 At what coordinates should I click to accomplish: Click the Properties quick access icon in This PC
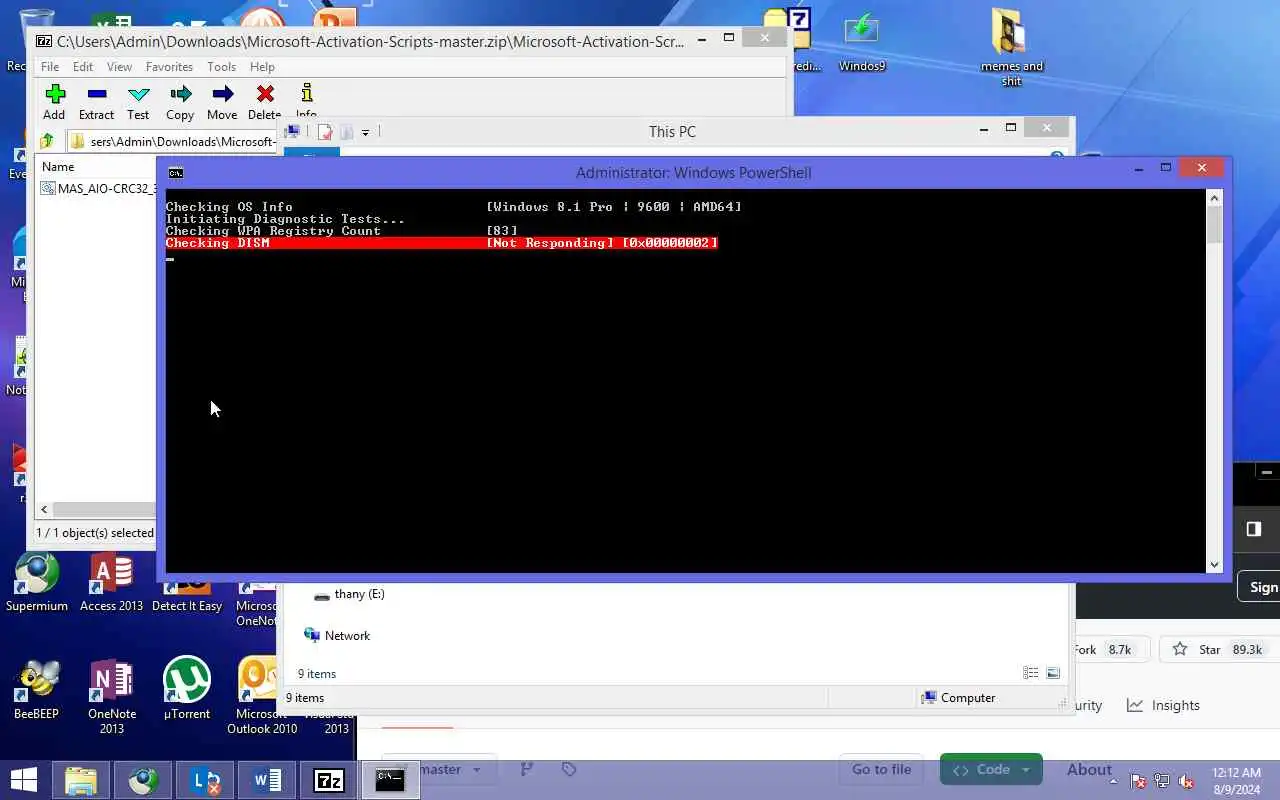tap(325, 132)
